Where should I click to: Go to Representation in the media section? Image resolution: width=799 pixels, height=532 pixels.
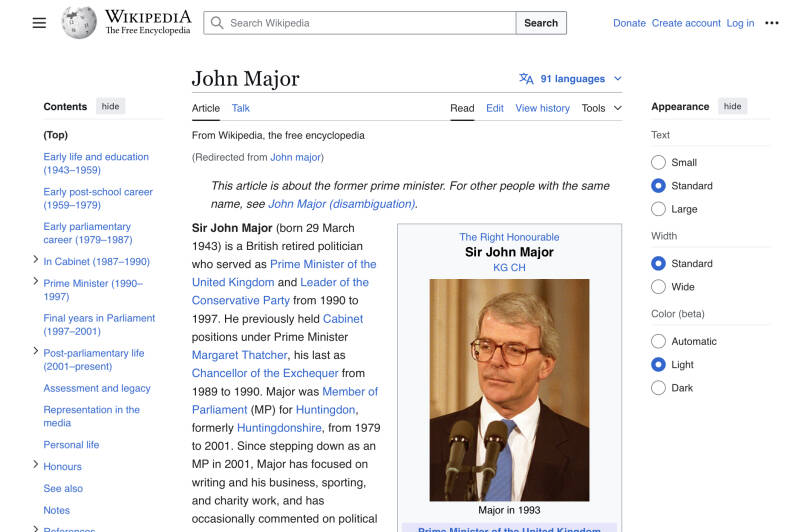pos(91,416)
